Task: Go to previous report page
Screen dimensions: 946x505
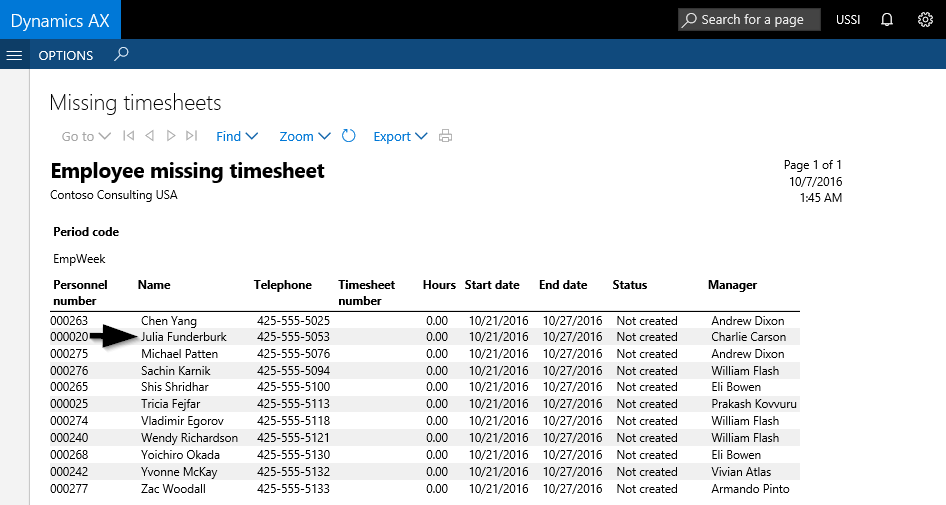Action: click(x=149, y=136)
